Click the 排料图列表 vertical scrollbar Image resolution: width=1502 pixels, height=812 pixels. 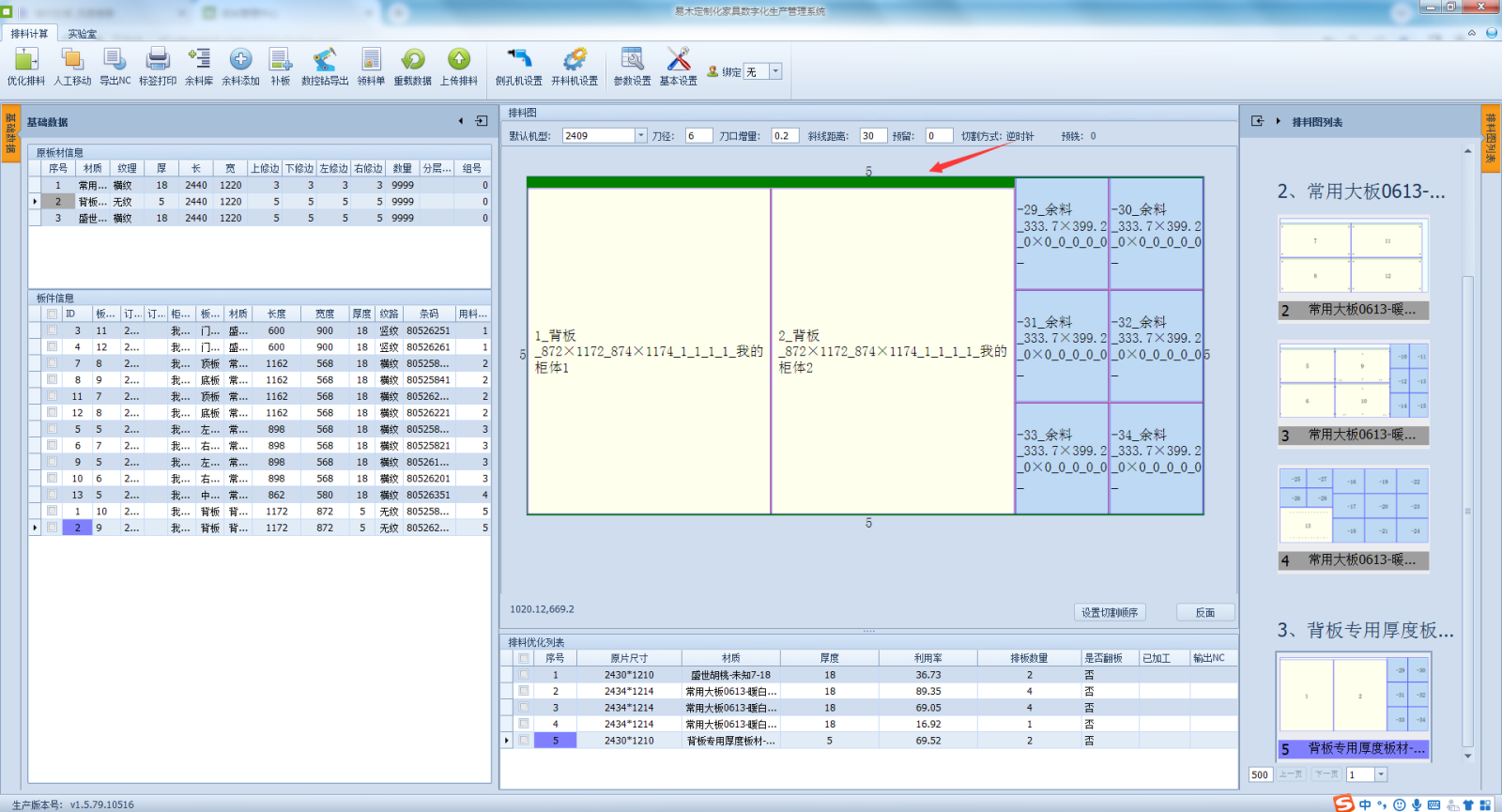pyautogui.click(x=1468, y=512)
